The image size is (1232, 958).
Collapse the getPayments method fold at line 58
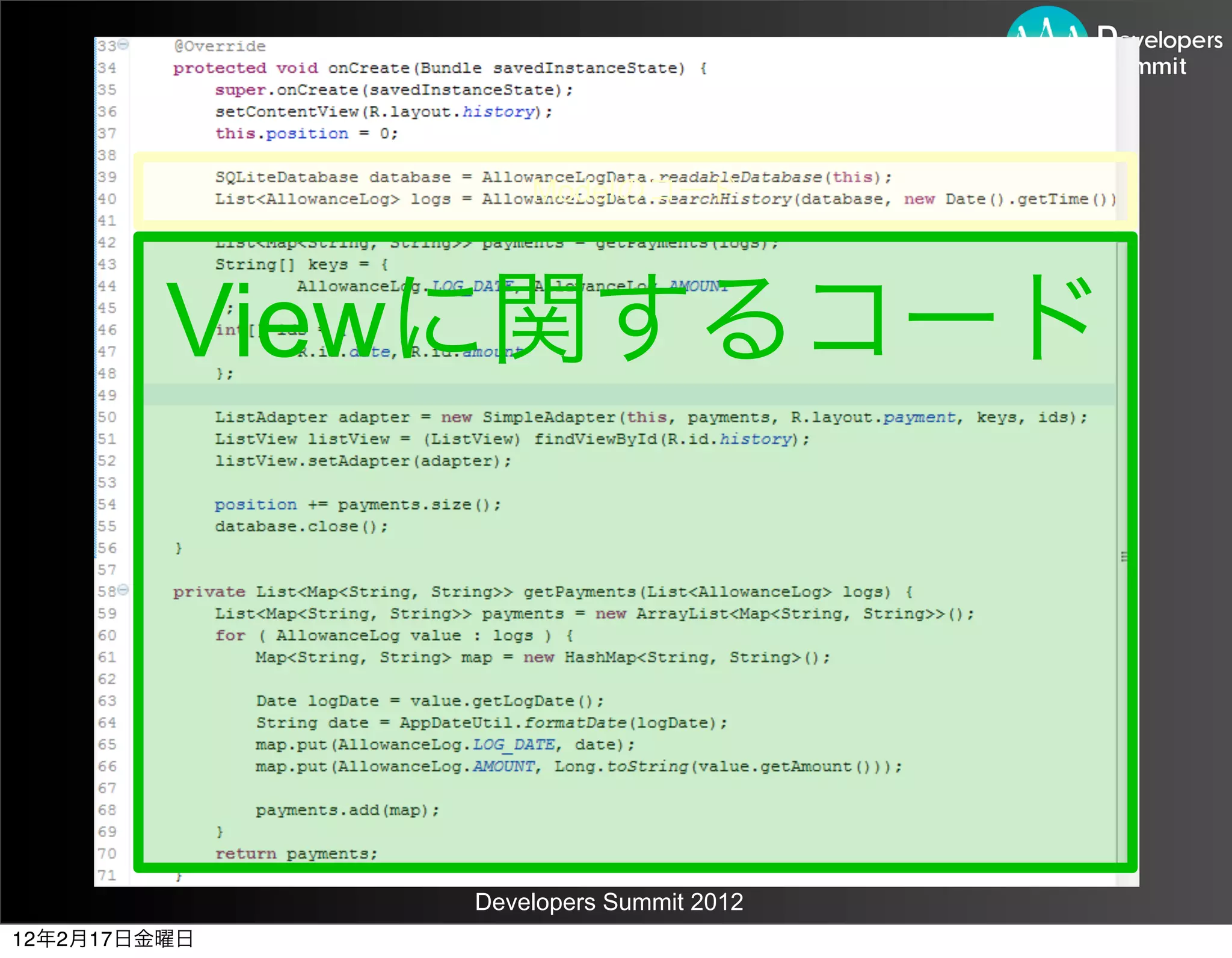[123, 590]
